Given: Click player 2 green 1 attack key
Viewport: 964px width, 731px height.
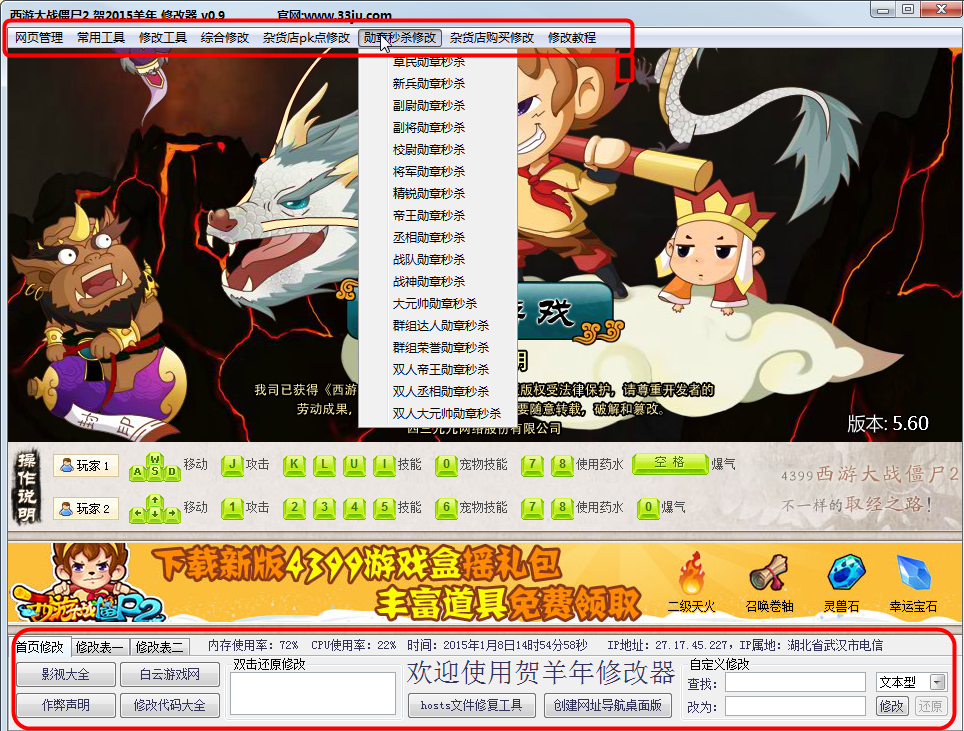Looking at the screenshot, I should pos(232,508).
